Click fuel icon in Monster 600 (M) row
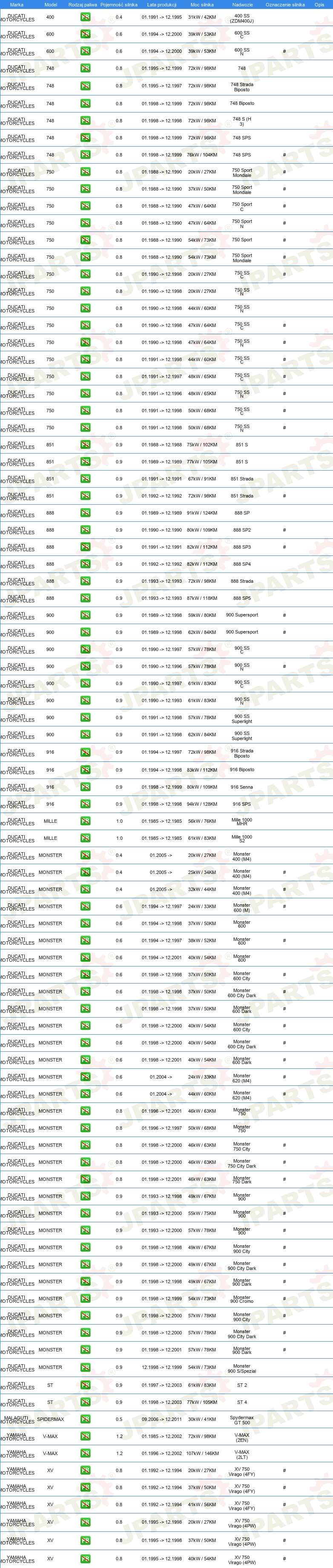 click(85, 906)
